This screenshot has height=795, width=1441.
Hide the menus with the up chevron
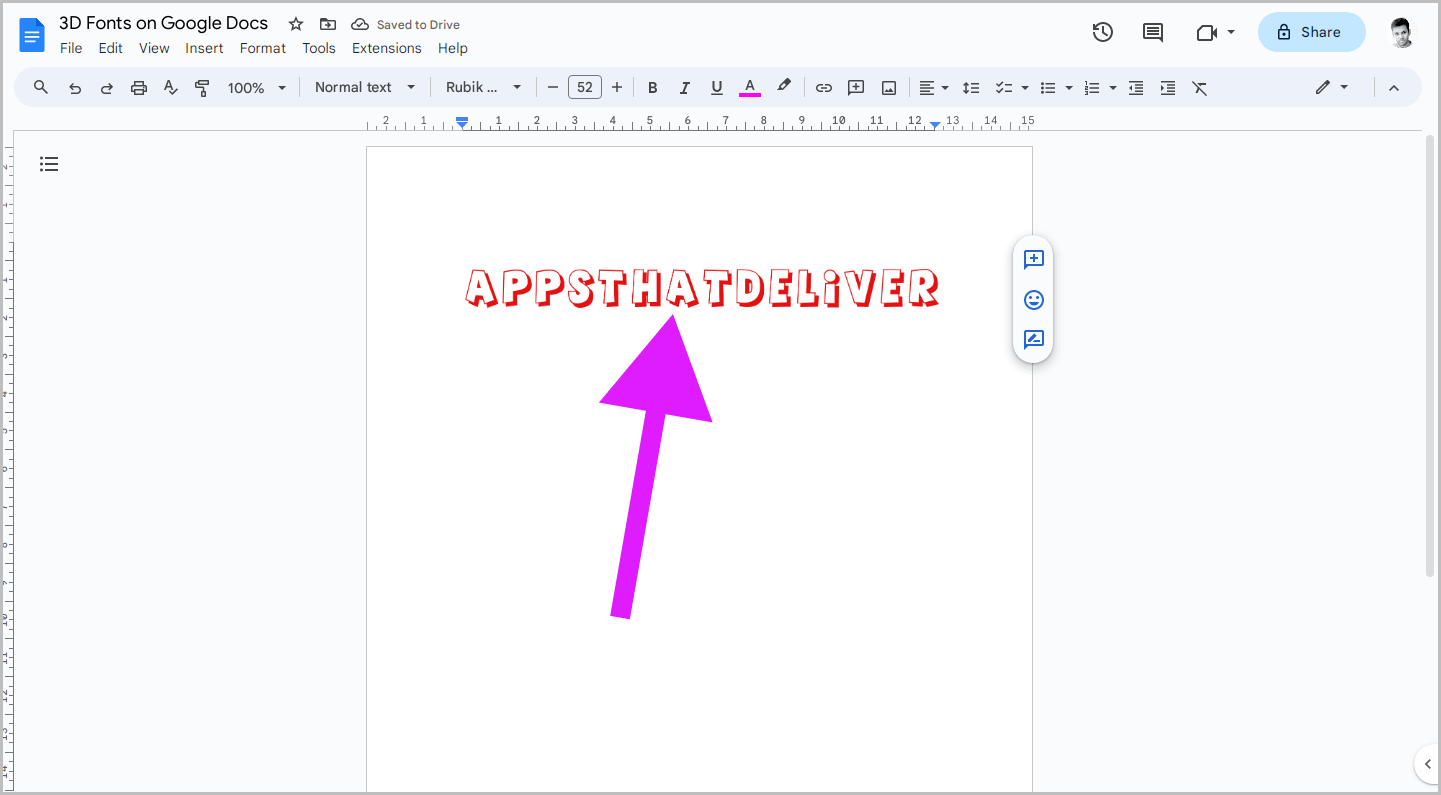pyautogui.click(x=1394, y=88)
